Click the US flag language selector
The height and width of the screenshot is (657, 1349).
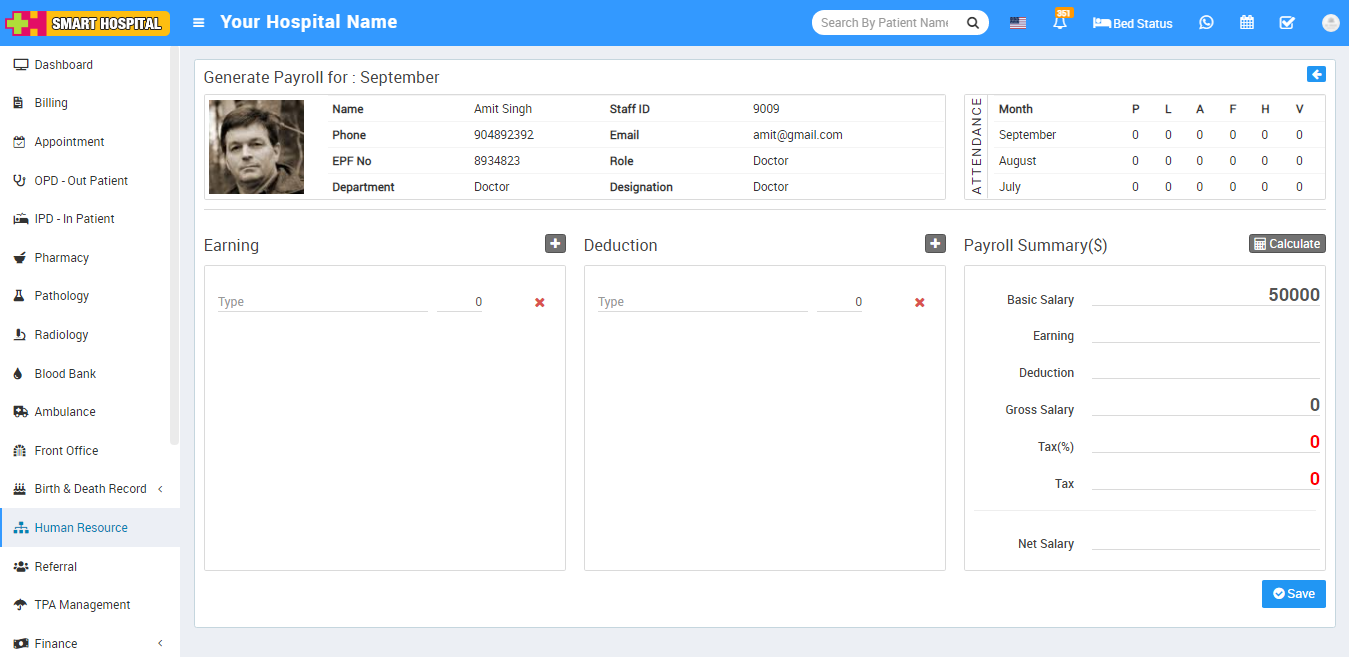(x=1017, y=22)
